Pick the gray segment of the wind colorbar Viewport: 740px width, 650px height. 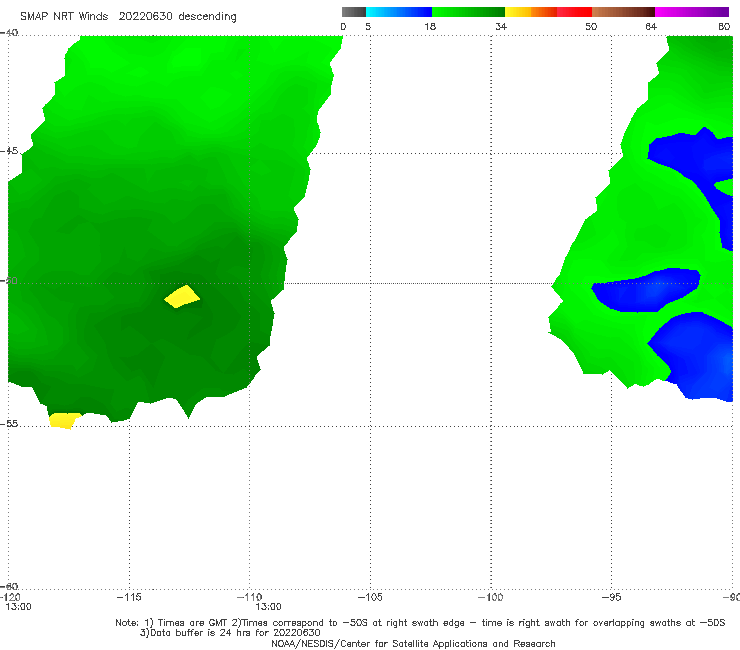[354, 12]
